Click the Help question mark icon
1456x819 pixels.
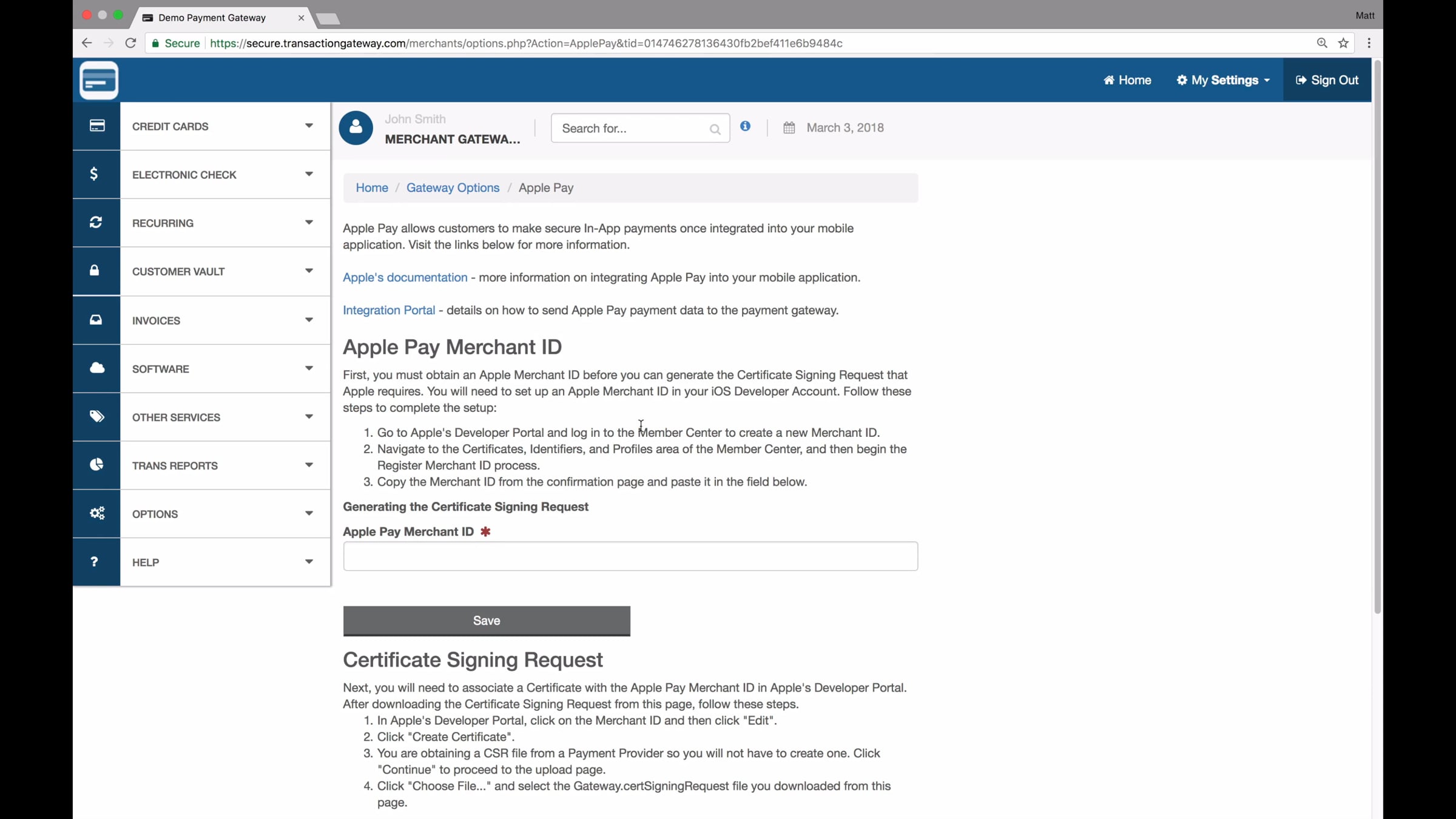tap(94, 562)
